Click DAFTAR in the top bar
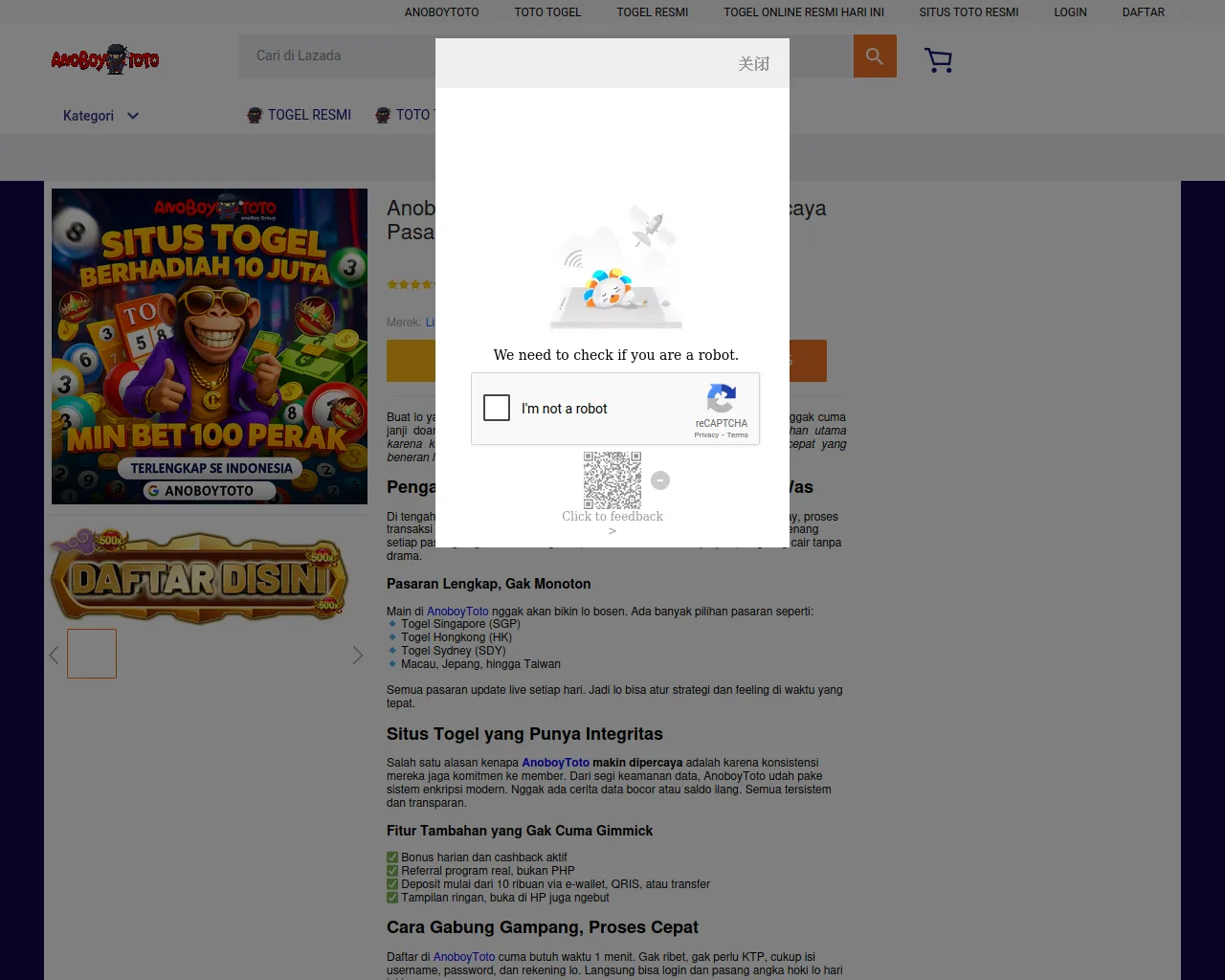Screen dimensions: 1225x980 point(1144,12)
